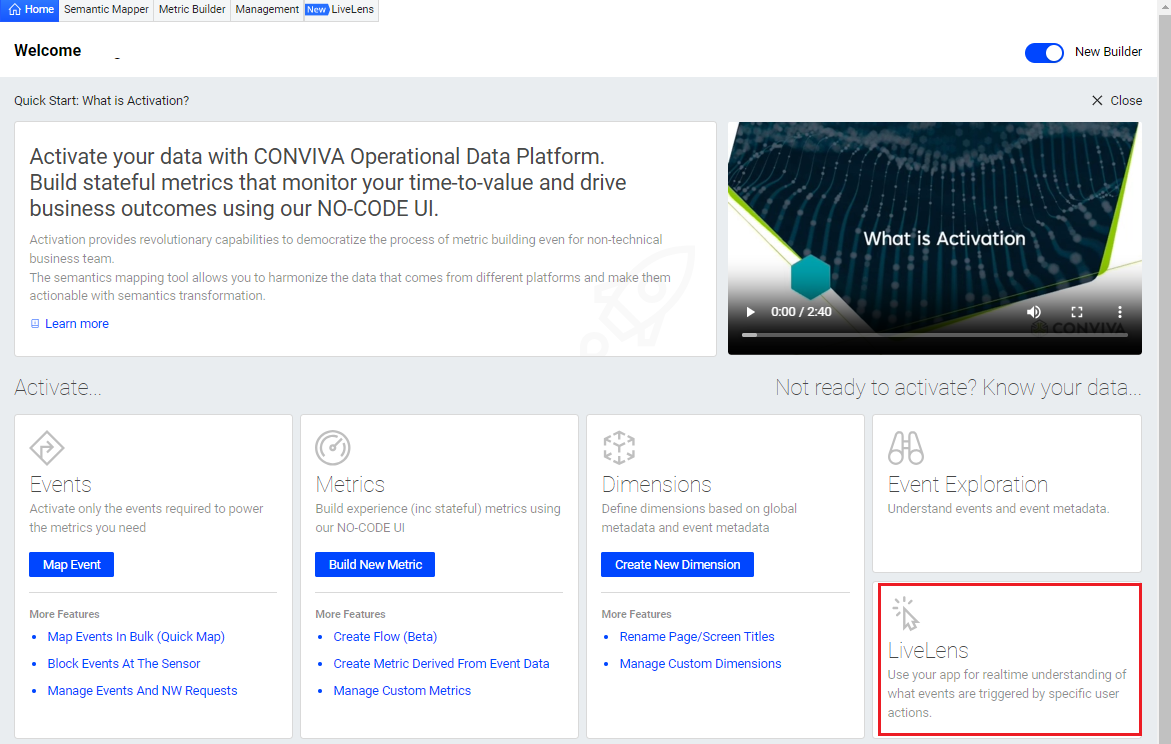The image size is (1171, 744).
Task: Click the Build New Metric button
Action: pos(375,565)
